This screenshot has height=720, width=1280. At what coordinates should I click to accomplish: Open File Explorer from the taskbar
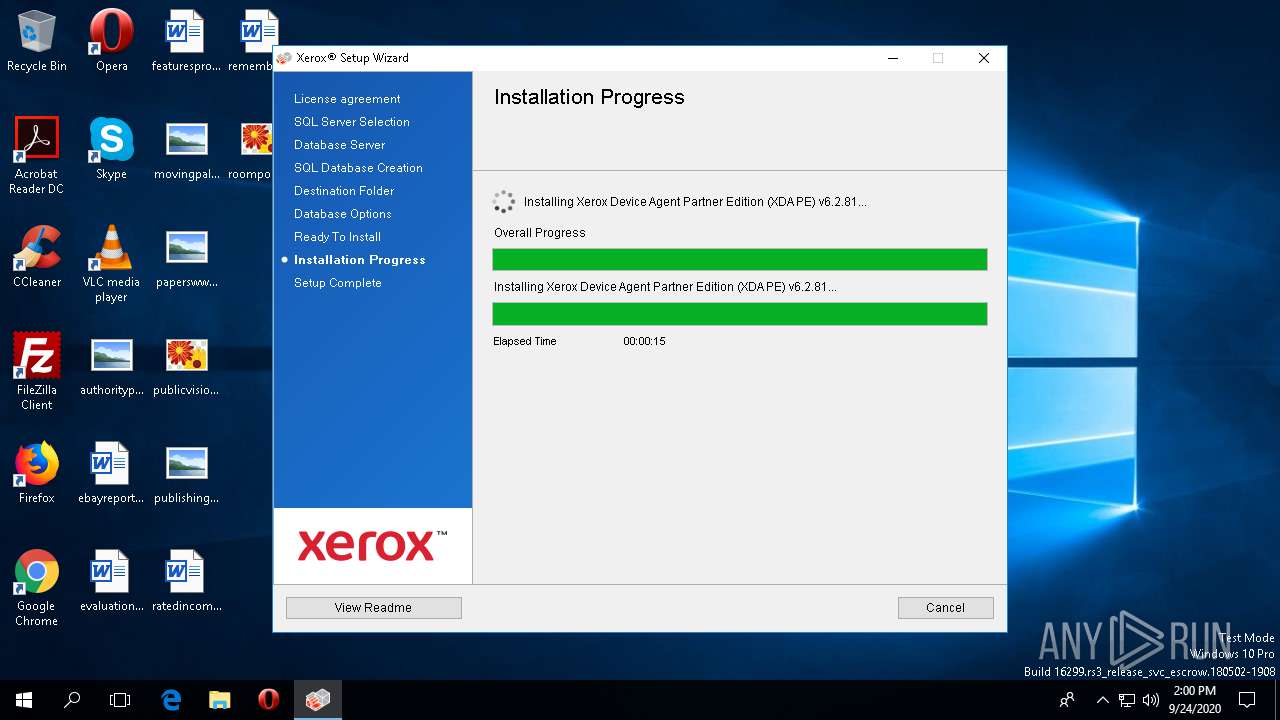[x=219, y=700]
